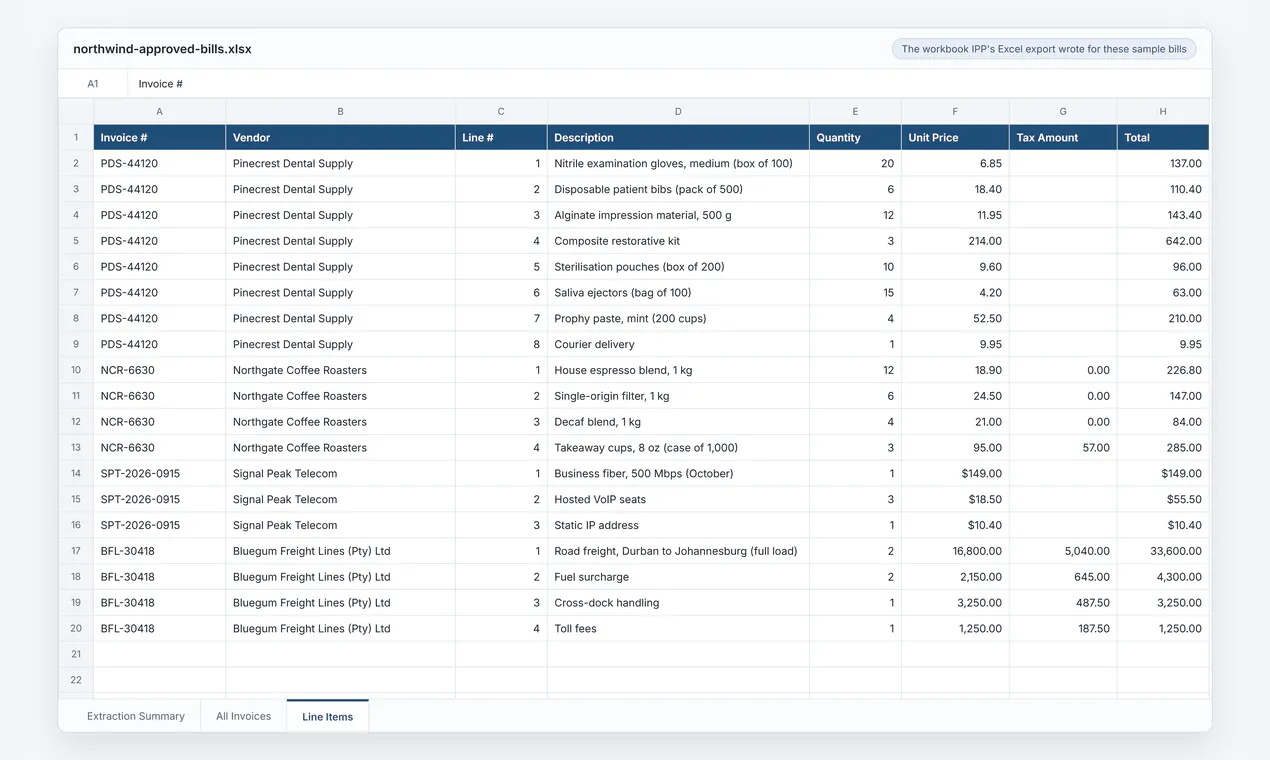
Task: Select the Fuel surcharge cell
Action: tap(678, 577)
